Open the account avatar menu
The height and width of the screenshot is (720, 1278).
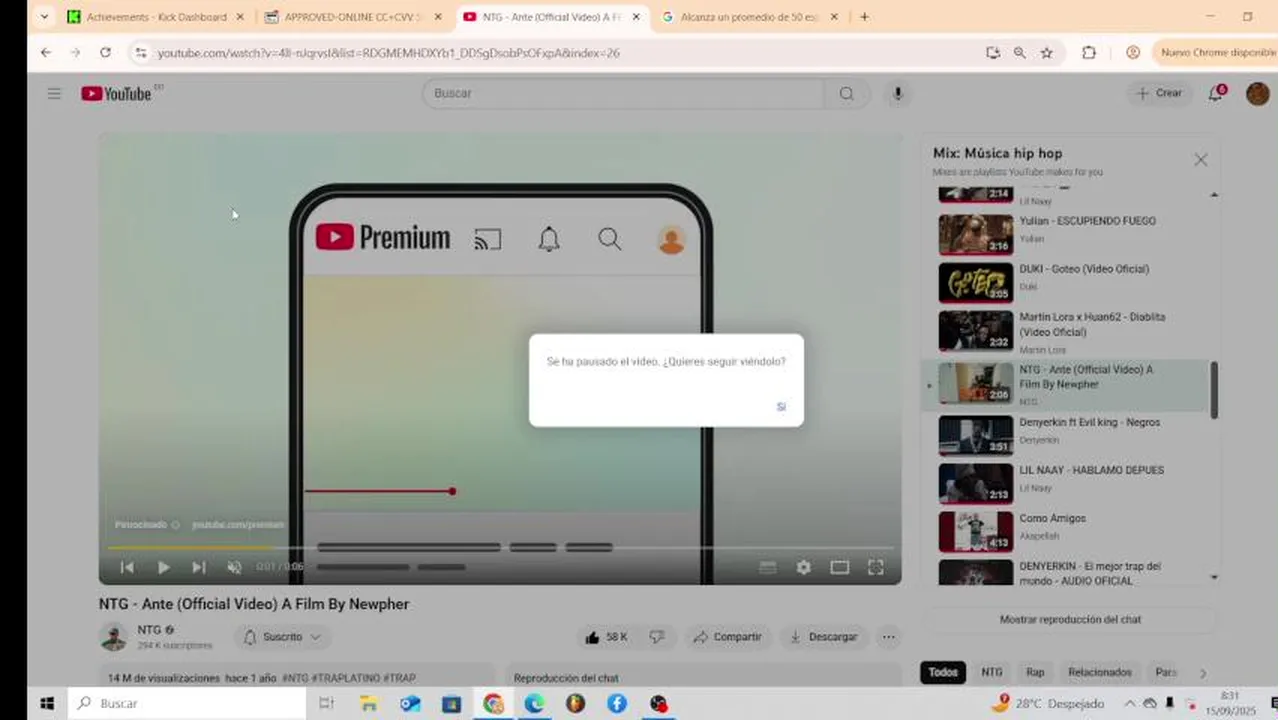1257,93
